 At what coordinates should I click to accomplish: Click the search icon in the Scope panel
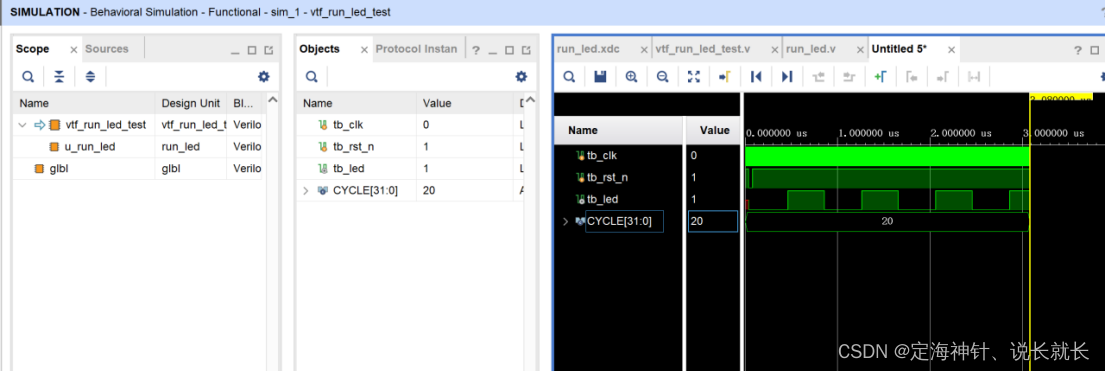(28, 77)
